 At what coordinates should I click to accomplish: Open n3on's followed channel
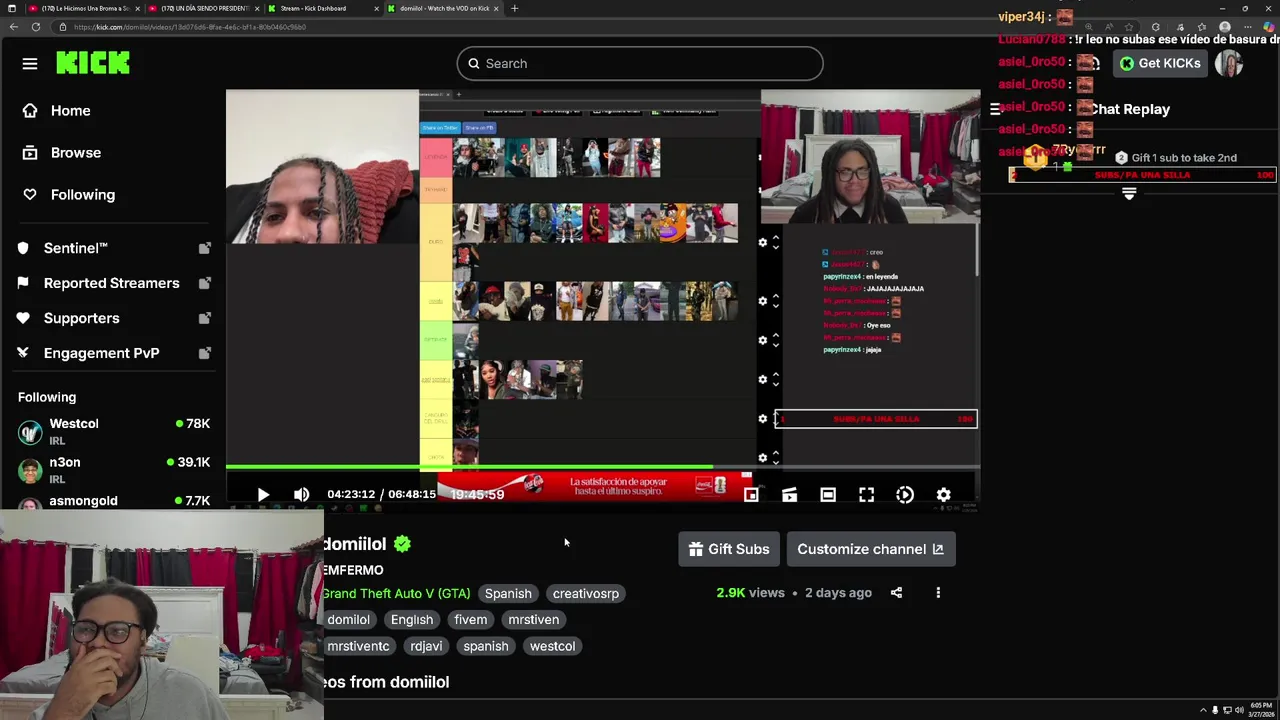tap(113, 470)
